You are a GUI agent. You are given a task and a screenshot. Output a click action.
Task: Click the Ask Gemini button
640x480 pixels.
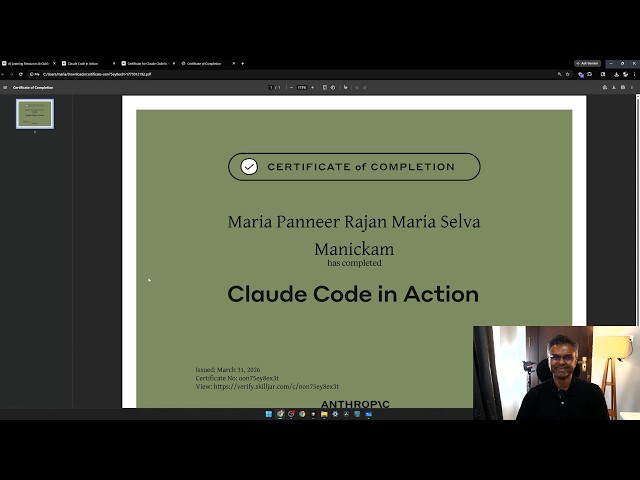click(x=587, y=63)
